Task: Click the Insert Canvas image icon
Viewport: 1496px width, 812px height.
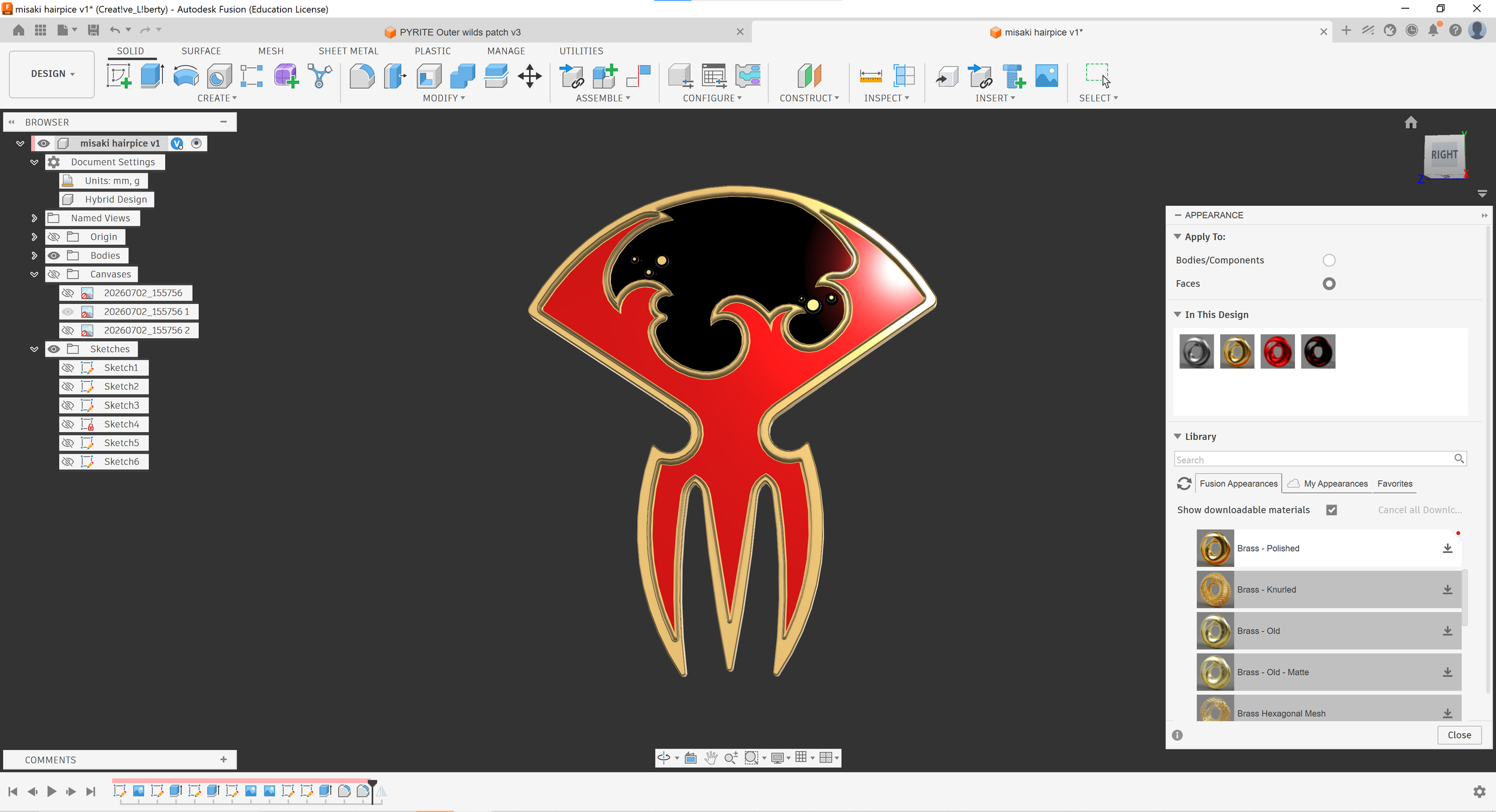Action: coord(1047,76)
